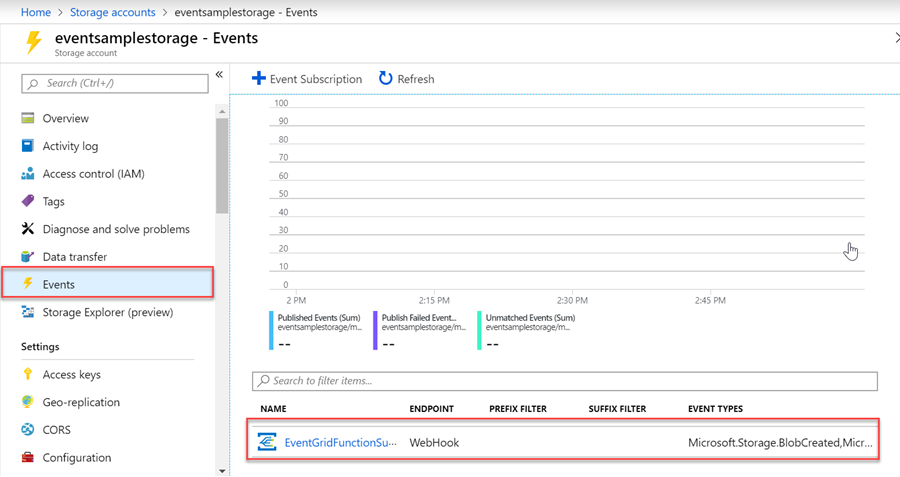
Task: Click the circular Refresh arrow icon
Action: coord(386,78)
